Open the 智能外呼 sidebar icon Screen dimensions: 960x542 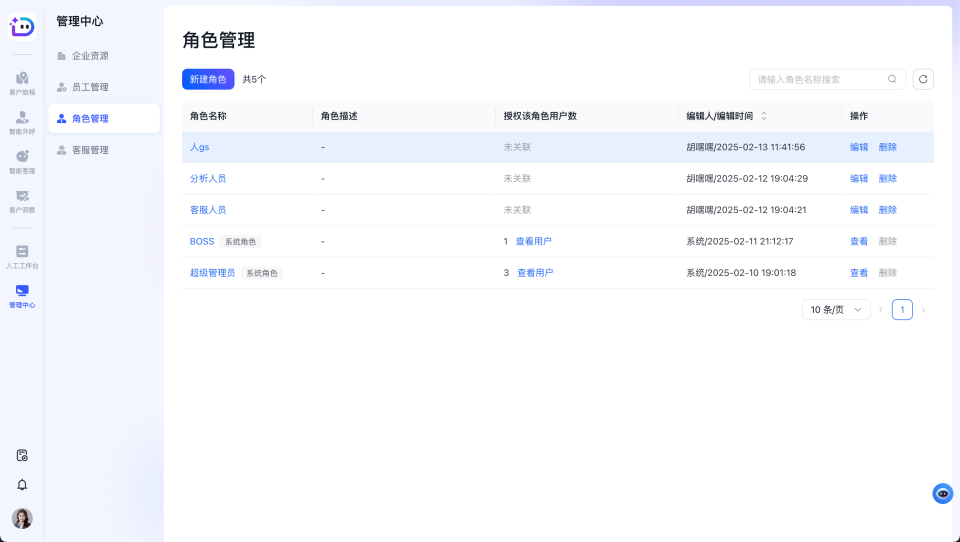point(22,121)
